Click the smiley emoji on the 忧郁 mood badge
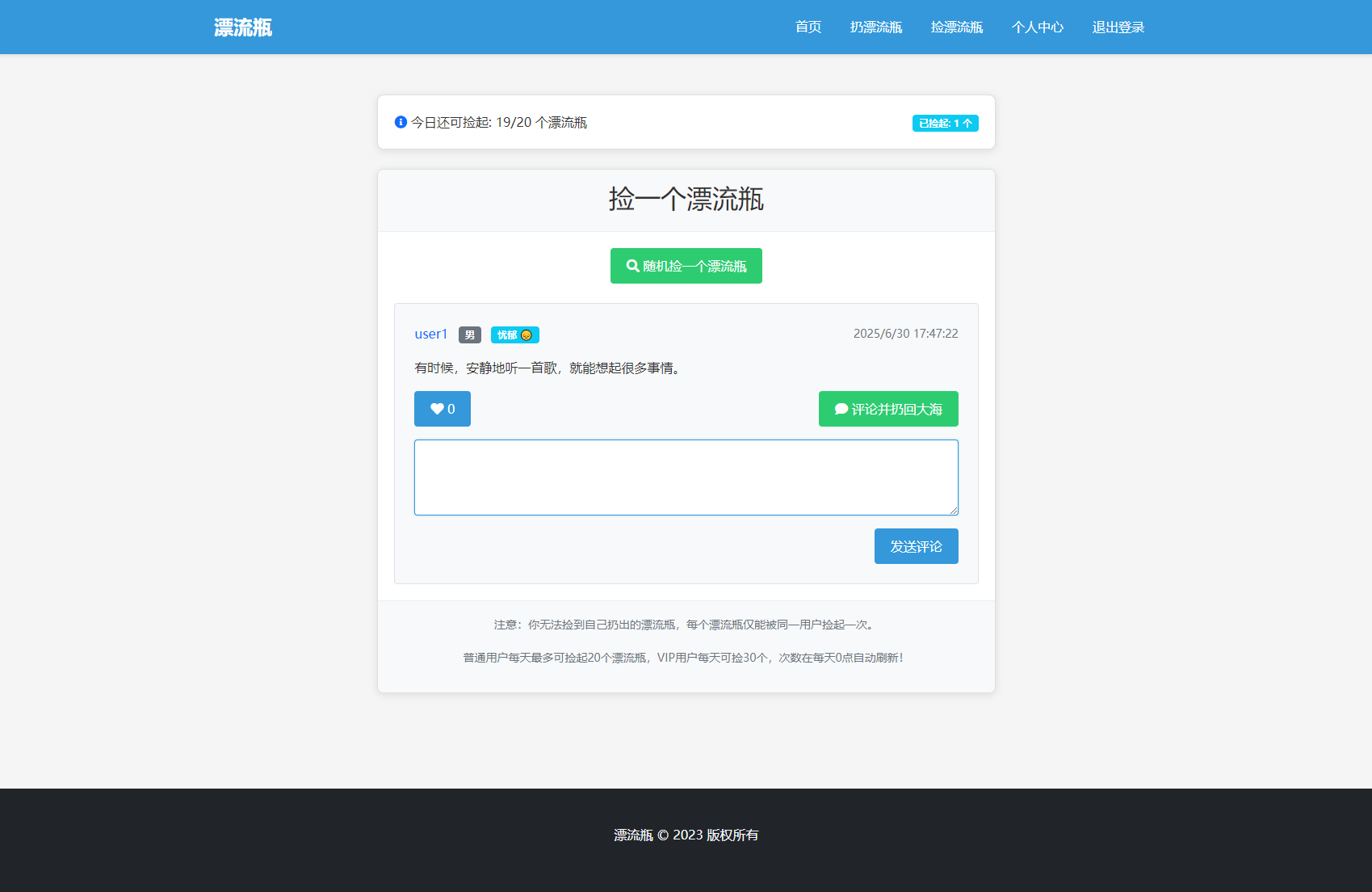This screenshot has height=892, width=1372. 527,334
